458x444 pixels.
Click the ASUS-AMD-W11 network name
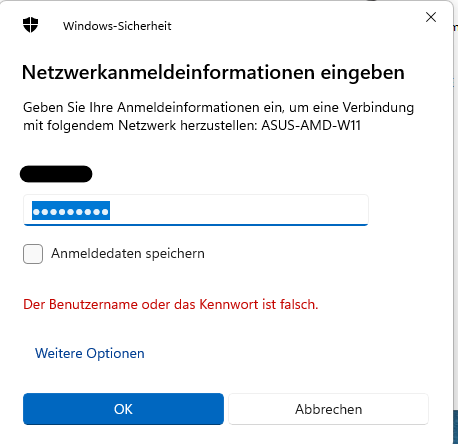[311, 126]
